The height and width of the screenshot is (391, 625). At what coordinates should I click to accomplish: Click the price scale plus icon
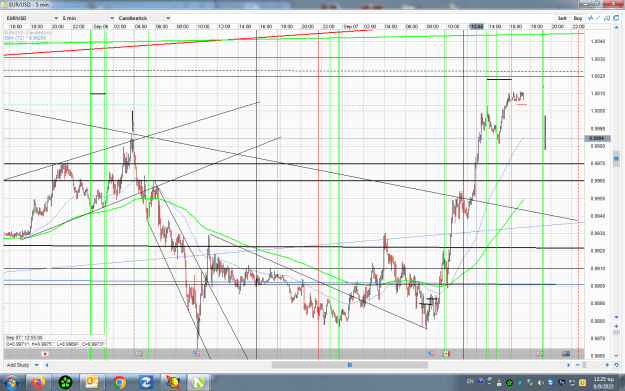[616, 326]
